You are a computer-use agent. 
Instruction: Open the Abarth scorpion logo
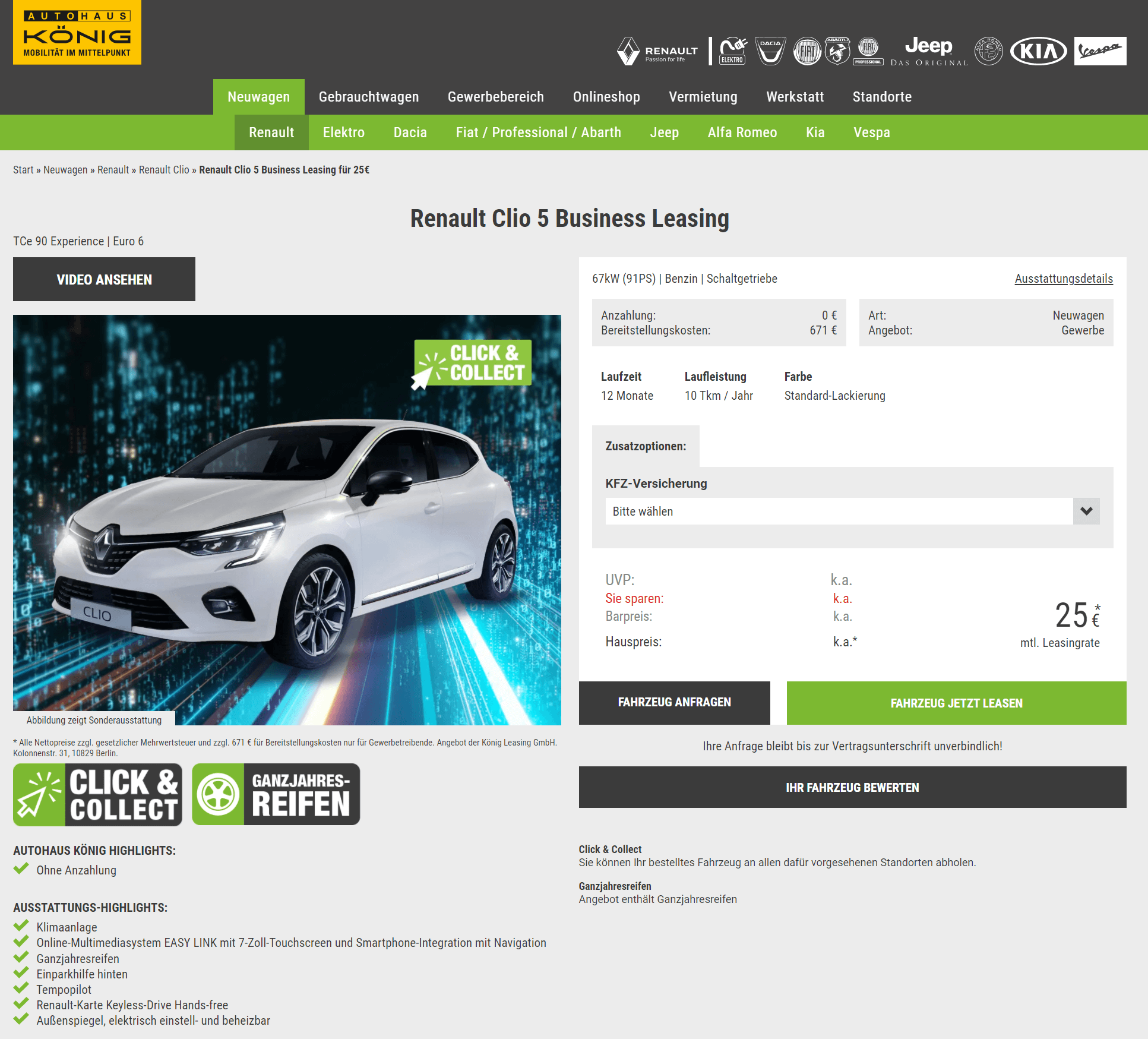pyautogui.click(x=837, y=51)
